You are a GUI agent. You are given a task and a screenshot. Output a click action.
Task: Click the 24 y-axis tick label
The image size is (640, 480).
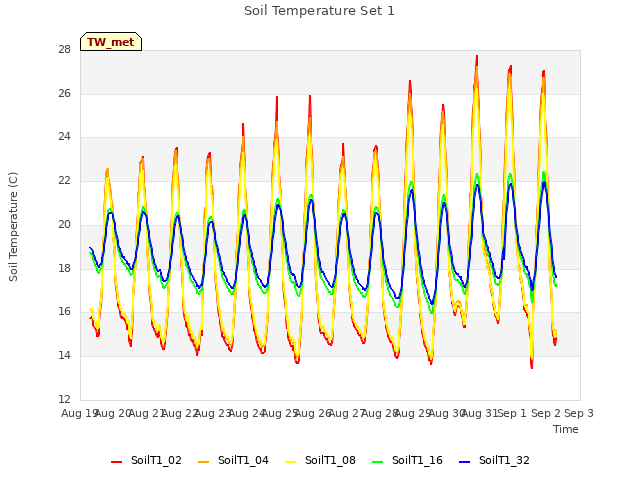tap(64, 137)
